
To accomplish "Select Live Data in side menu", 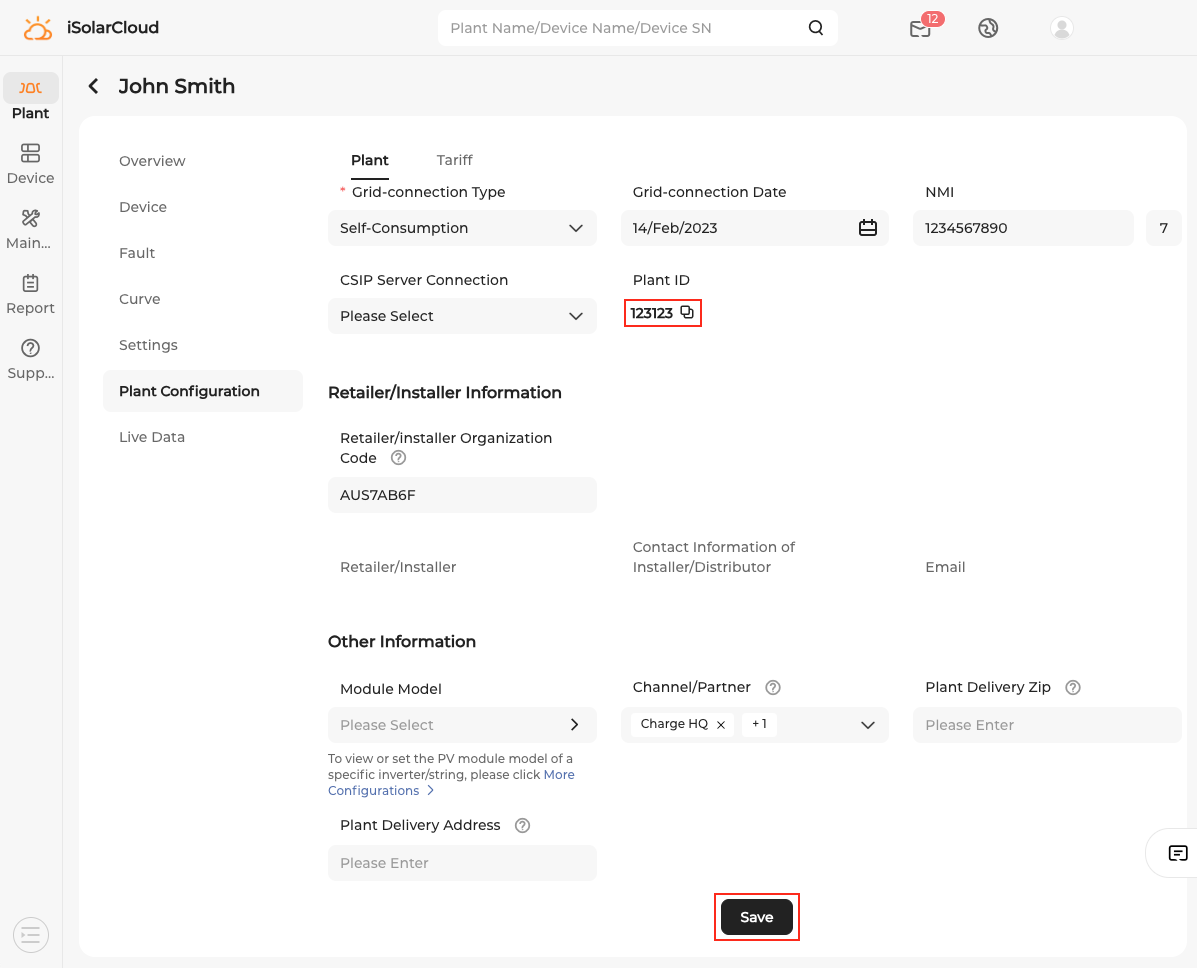I will click(x=152, y=437).
